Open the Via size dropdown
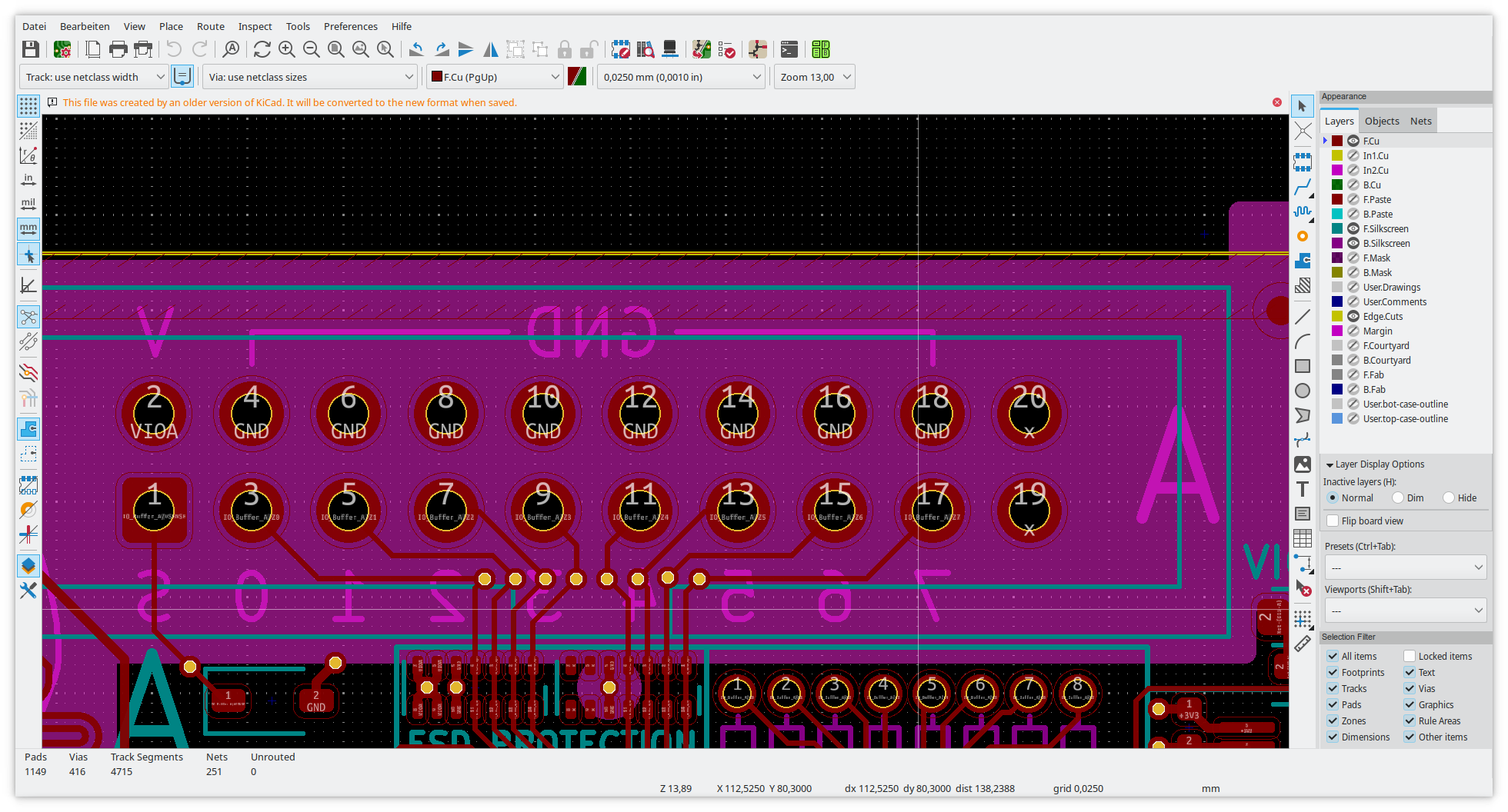This screenshot has width=1508, height=812. point(309,77)
